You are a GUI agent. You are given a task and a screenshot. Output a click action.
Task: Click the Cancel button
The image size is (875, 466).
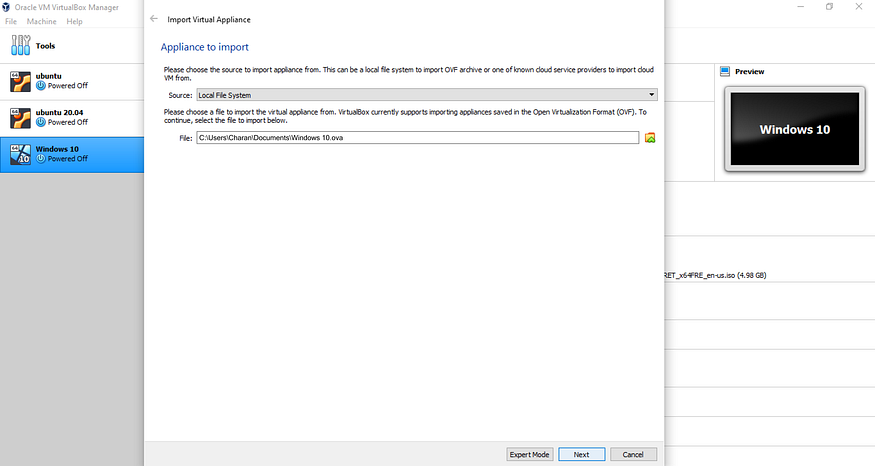[x=633, y=454]
